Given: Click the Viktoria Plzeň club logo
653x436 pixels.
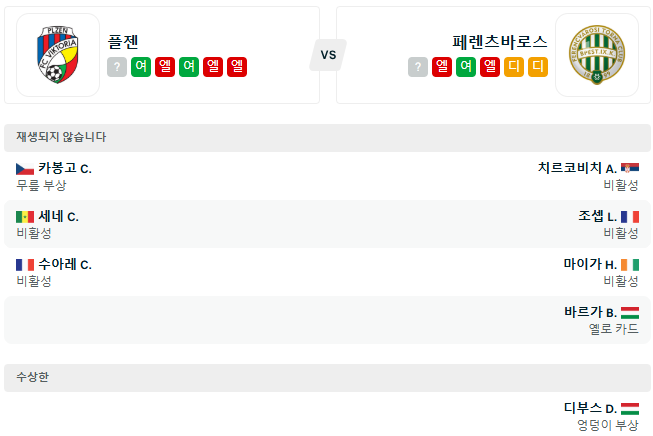Looking at the screenshot, I should tap(58, 55).
